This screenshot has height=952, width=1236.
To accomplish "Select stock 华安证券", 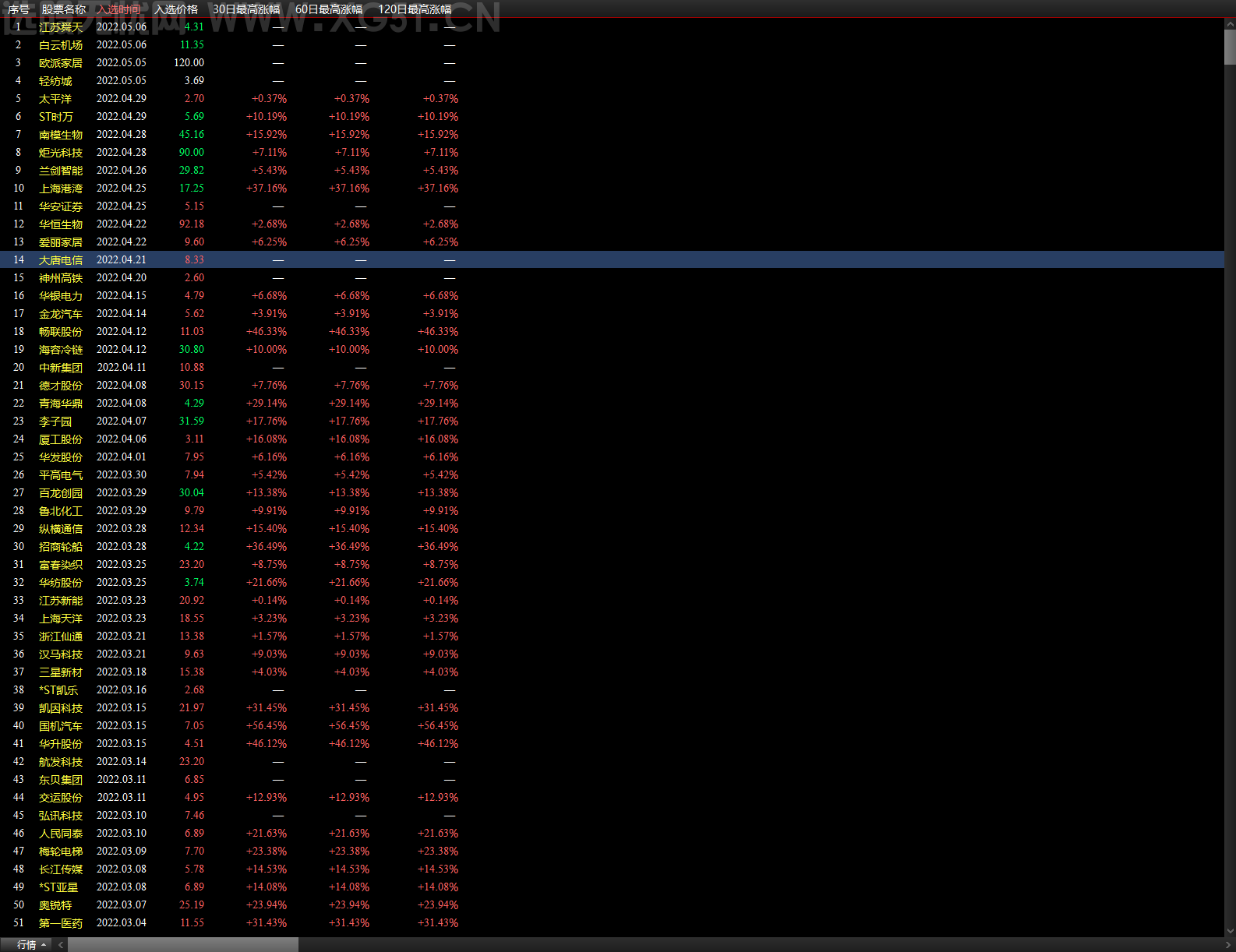I will [x=61, y=206].
